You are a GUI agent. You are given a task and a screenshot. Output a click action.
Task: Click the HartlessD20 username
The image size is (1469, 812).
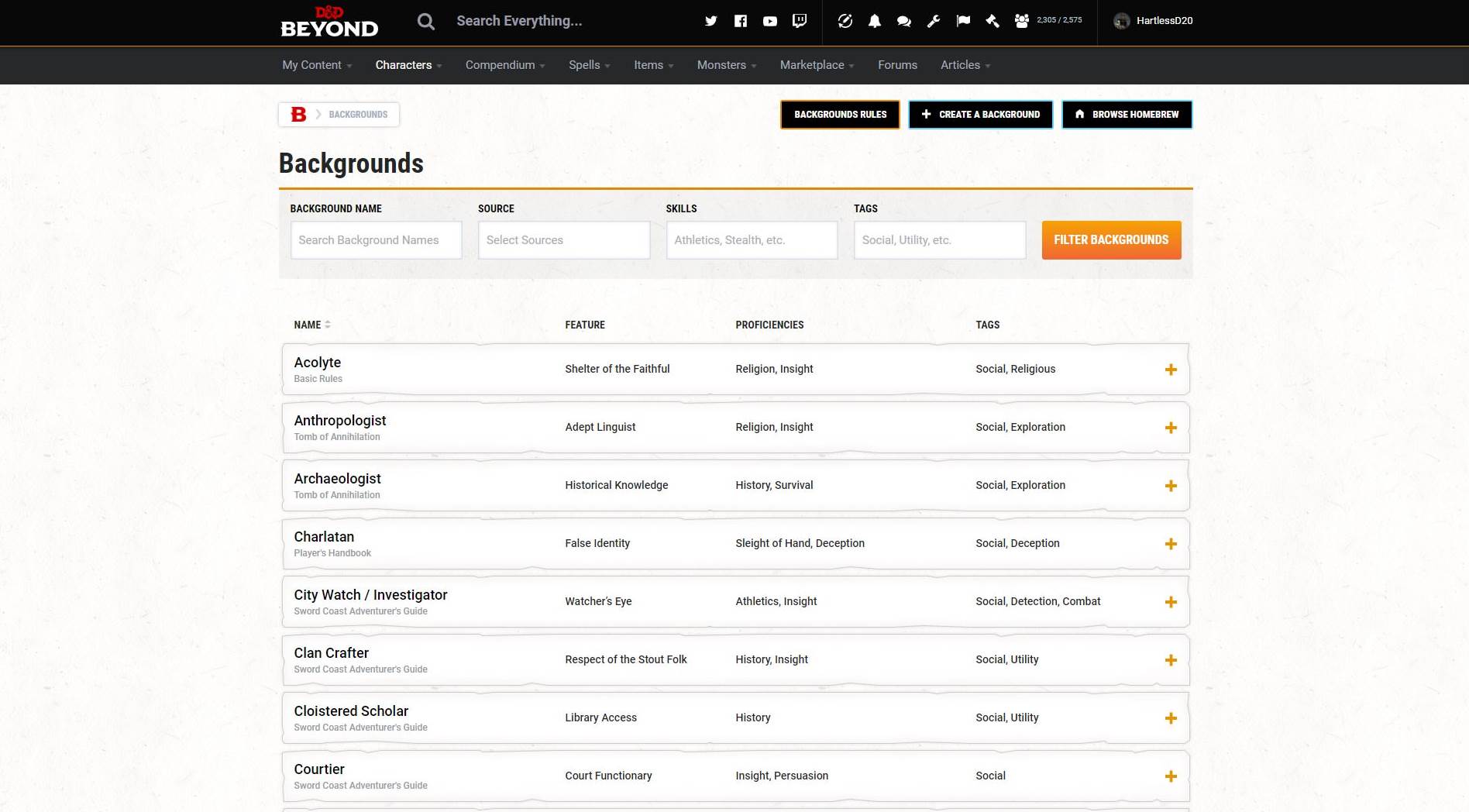[x=1164, y=21]
